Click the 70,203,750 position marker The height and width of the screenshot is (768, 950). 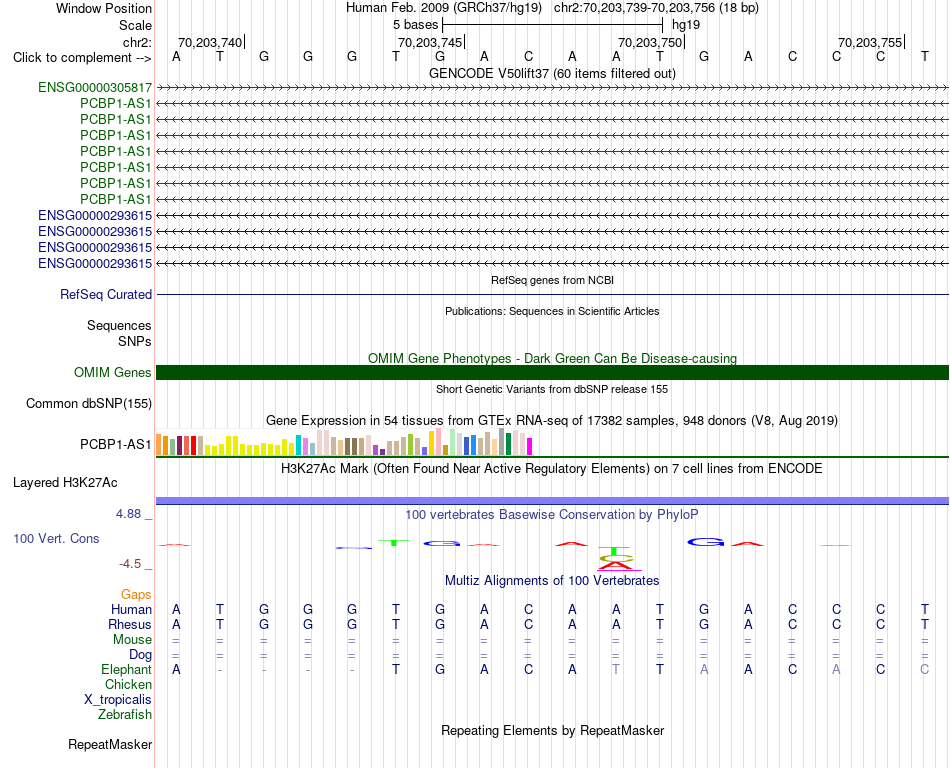point(650,42)
